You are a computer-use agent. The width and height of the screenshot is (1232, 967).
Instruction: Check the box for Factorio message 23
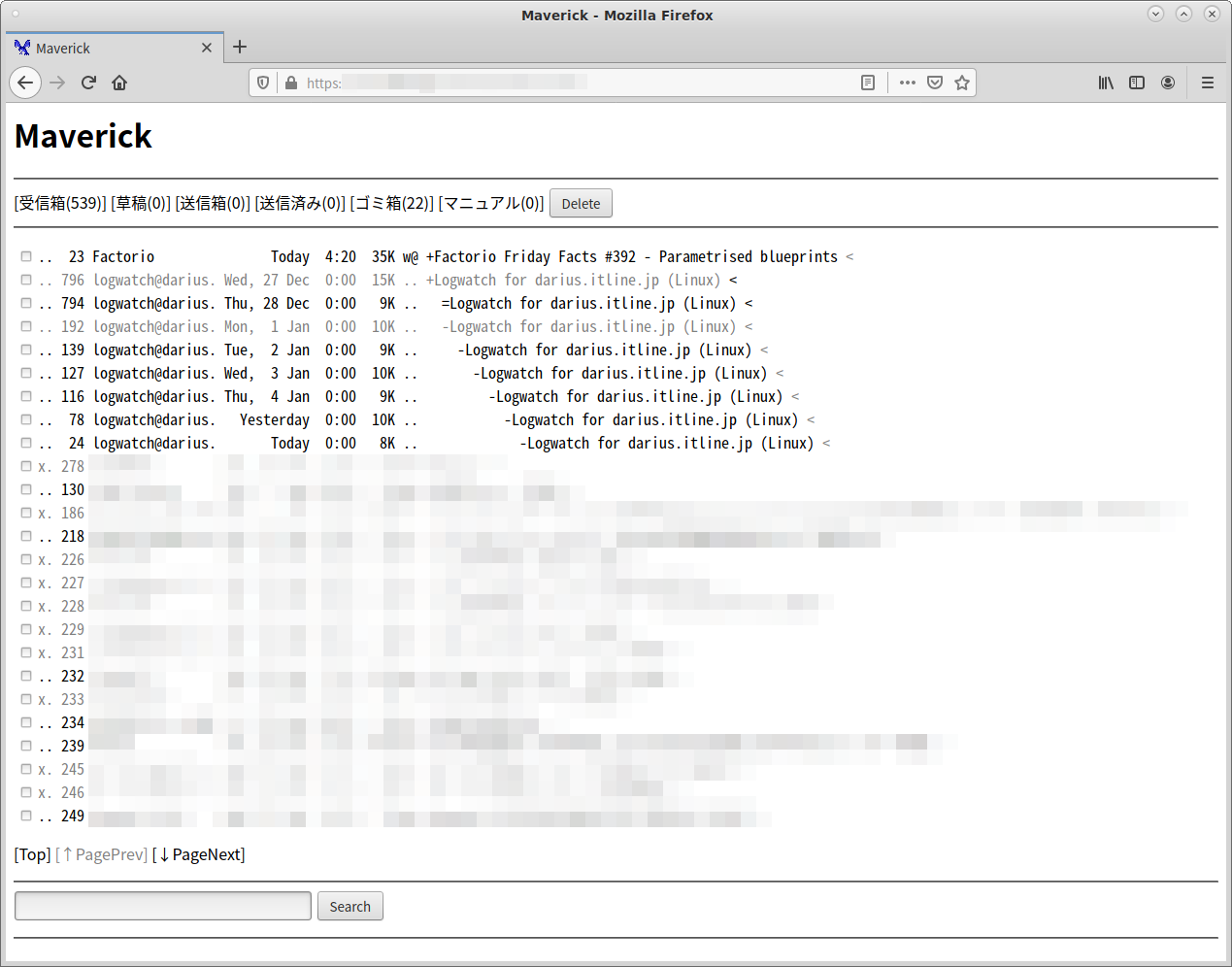(x=26, y=256)
